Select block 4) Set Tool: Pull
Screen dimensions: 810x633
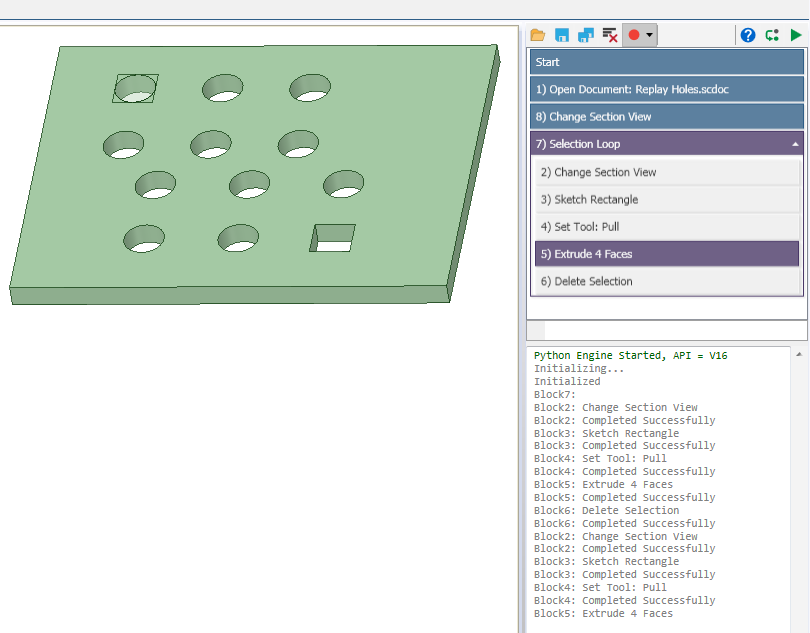pyautogui.click(x=667, y=227)
